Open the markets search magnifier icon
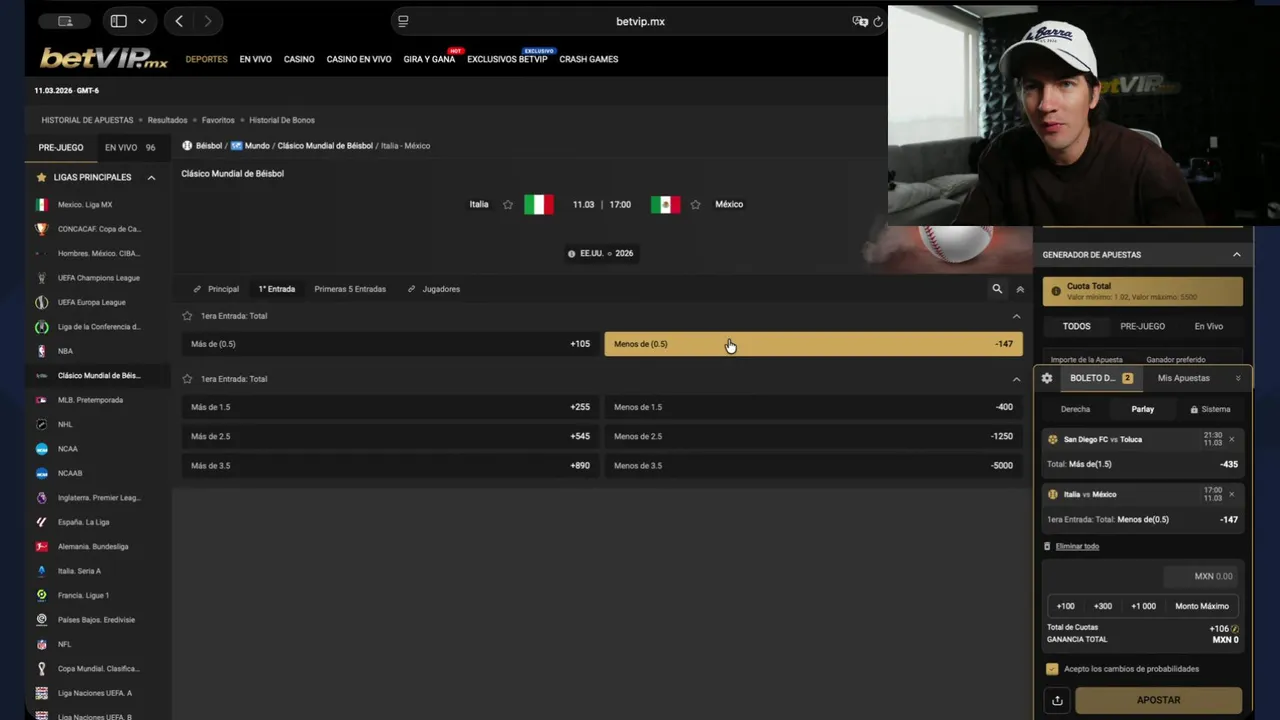The image size is (1280, 720). [997, 289]
